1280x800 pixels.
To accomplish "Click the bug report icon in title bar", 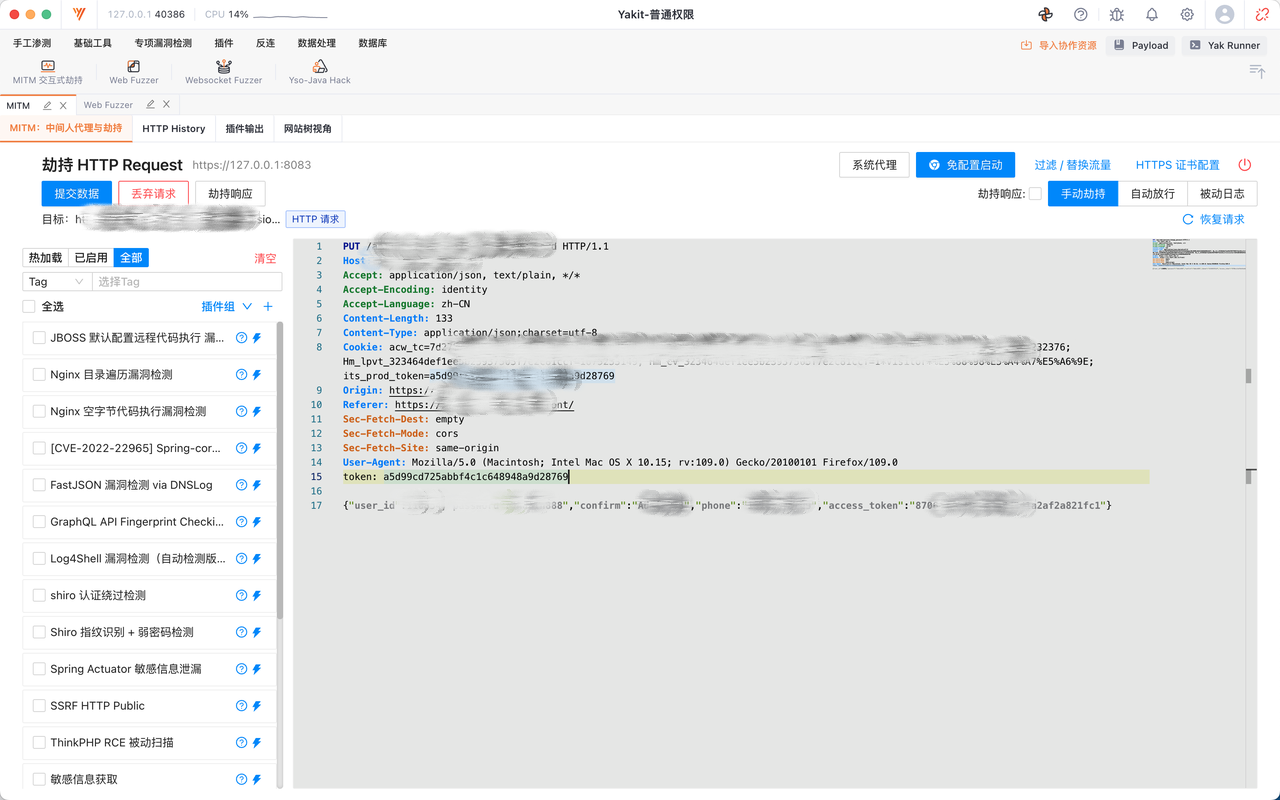I will click(1117, 15).
